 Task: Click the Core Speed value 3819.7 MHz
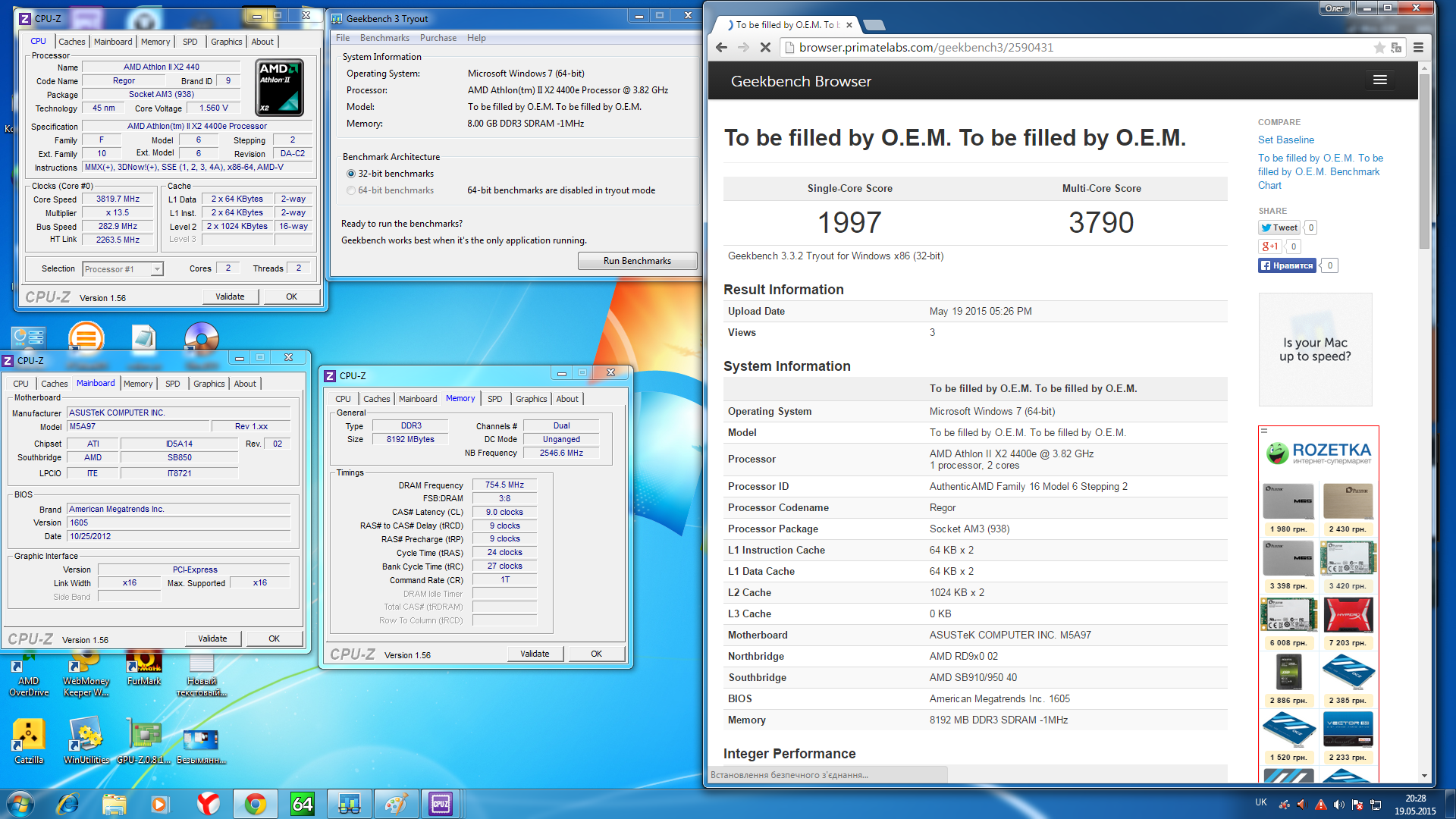[118, 199]
